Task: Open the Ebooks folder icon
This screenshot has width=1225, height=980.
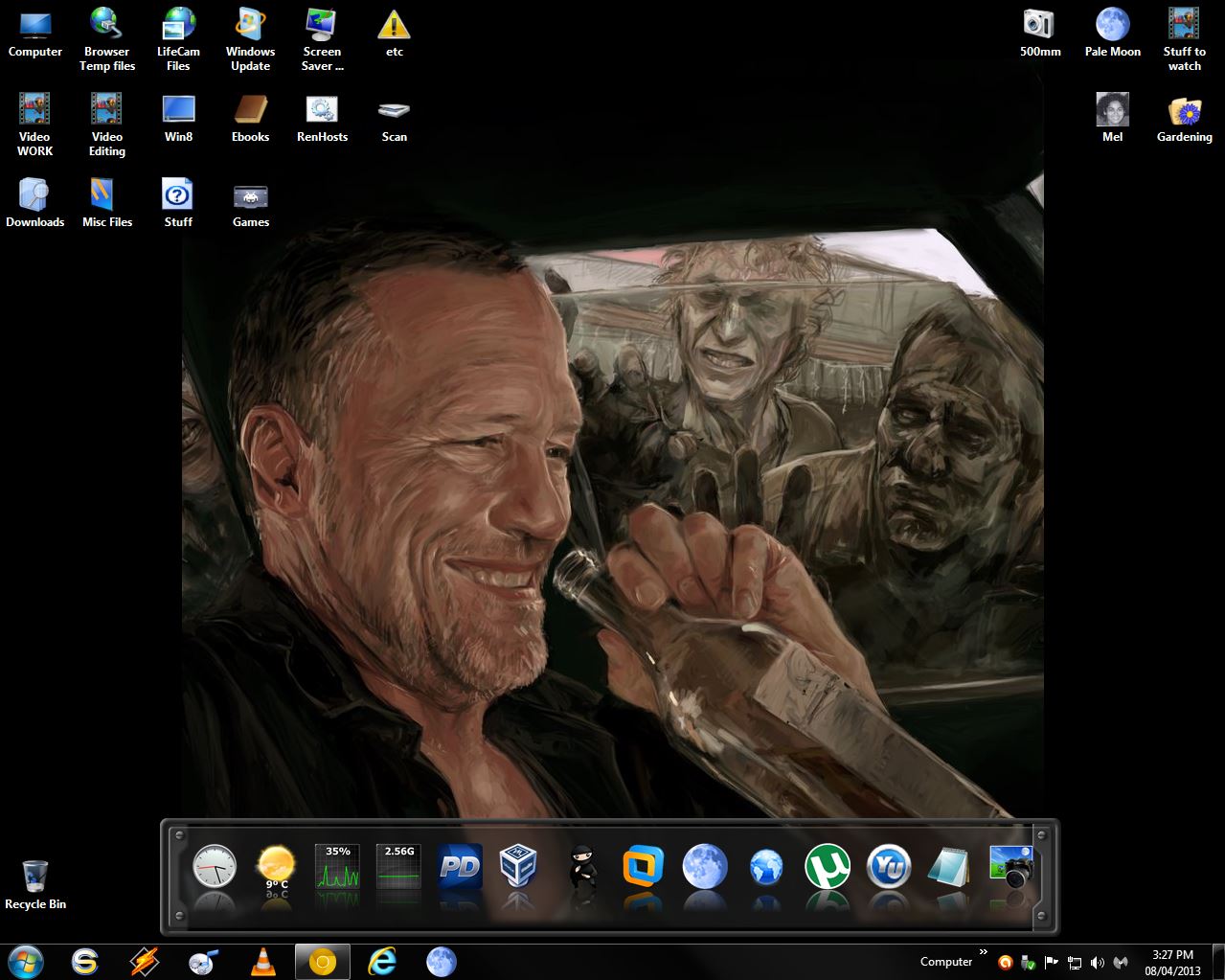Action: click(250, 118)
